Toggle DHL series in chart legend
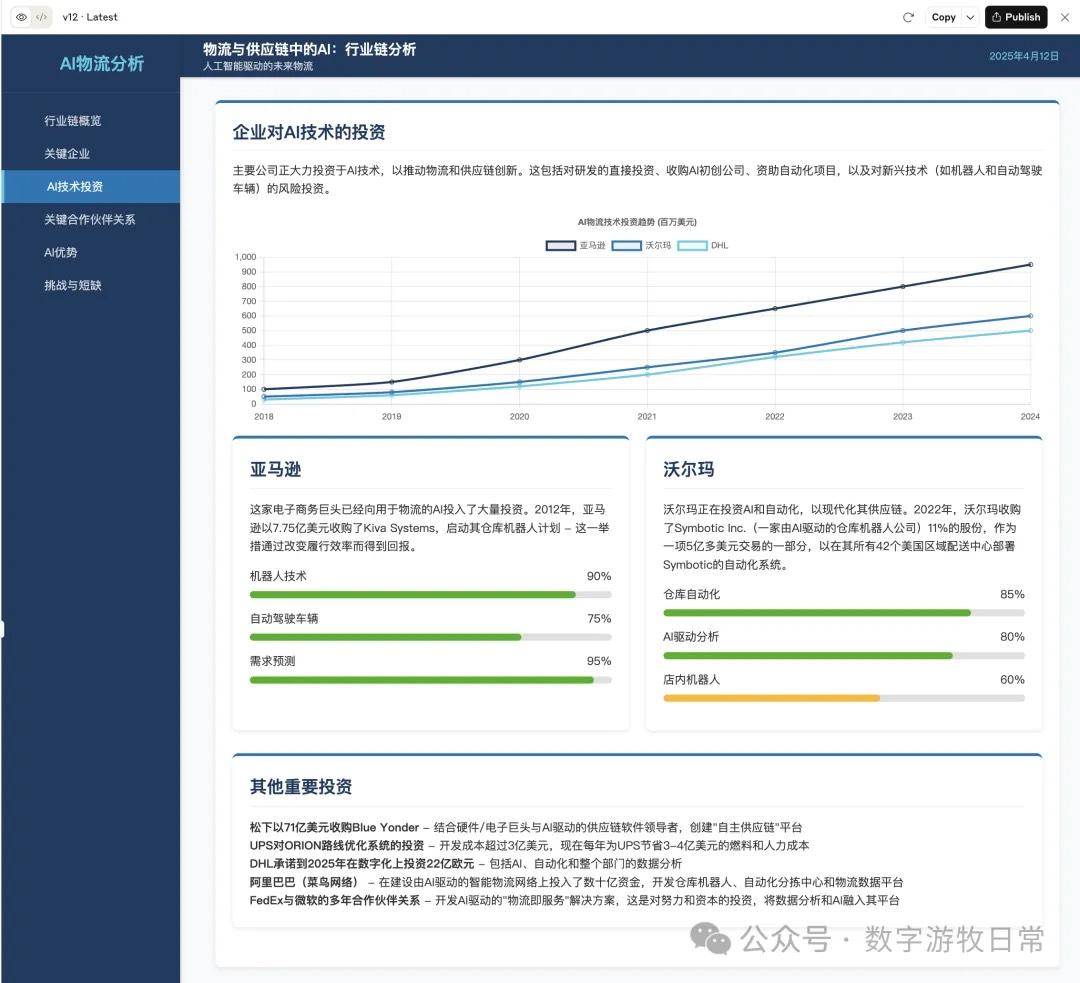 click(x=703, y=245)
